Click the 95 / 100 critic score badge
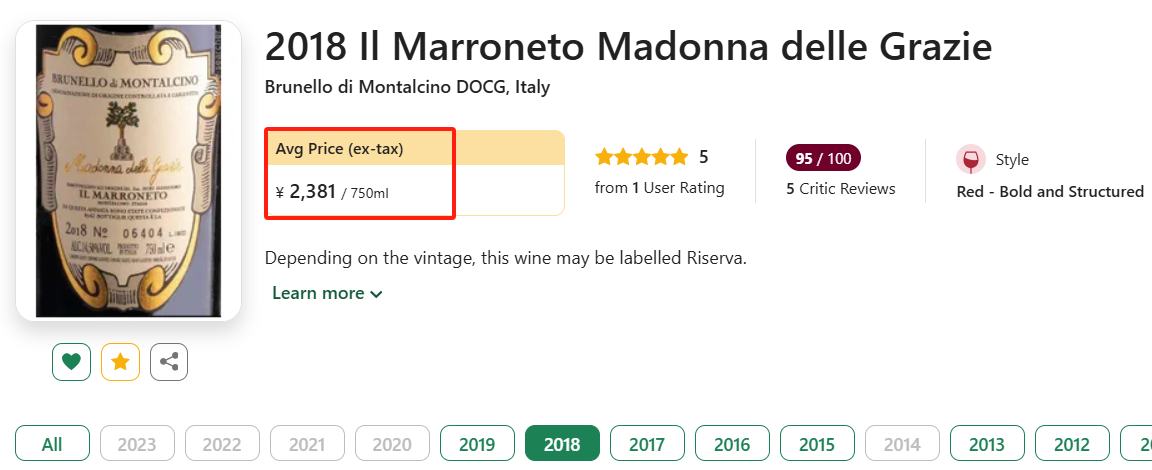 (x=824, y=158)
